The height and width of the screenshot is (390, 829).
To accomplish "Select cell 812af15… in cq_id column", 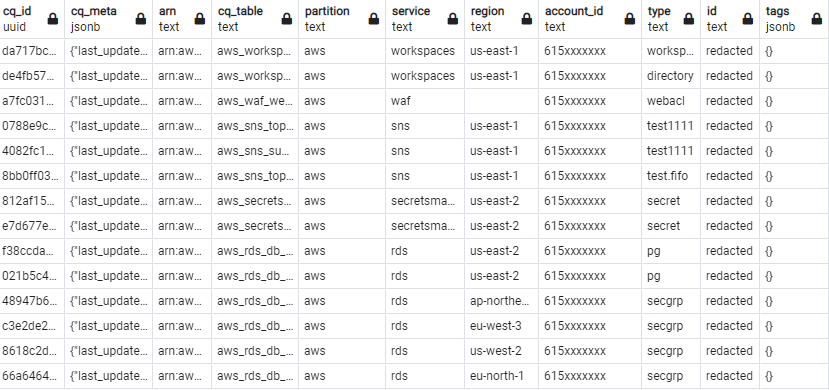I will [x=32, y=201].
